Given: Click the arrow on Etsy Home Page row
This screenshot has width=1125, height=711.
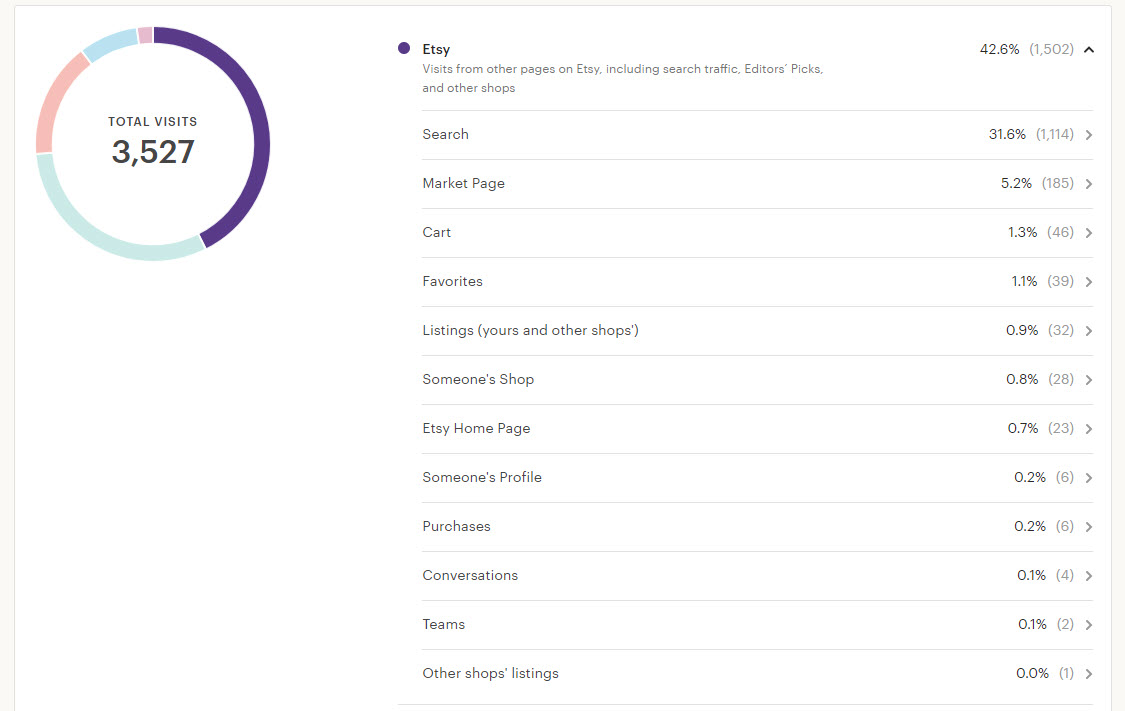Looking at the screenshot, I should click(x=1088, y=429).
